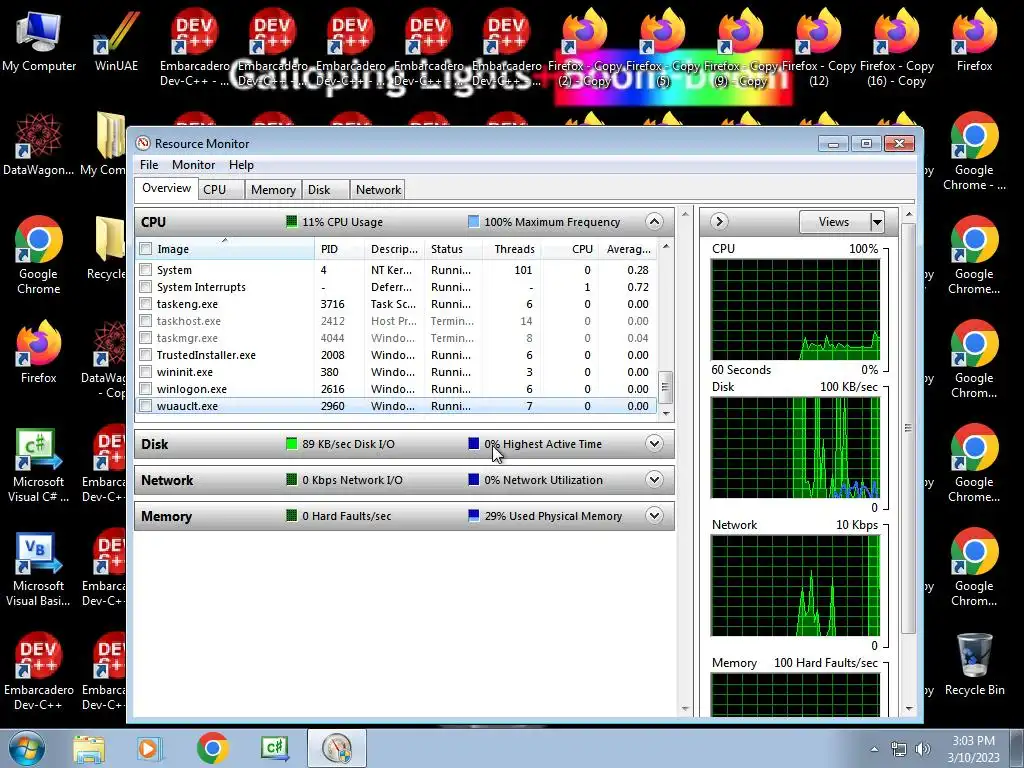
Task: Open the Firefox shortcut on the left desktop column
Action: coord(39,352)
